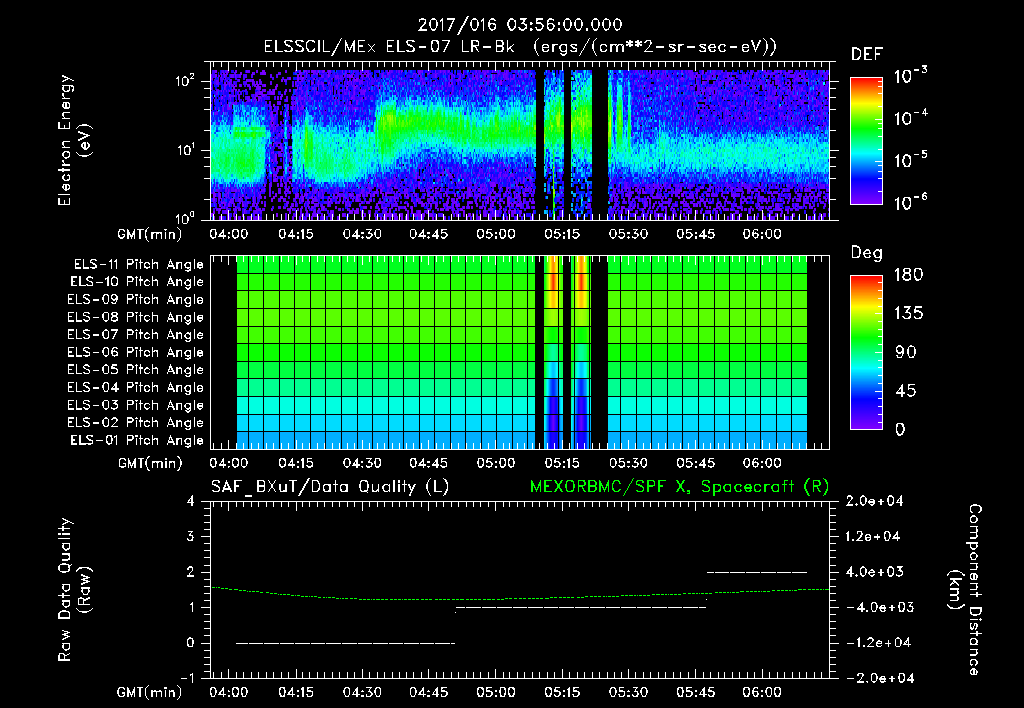Select the ELS-02 Pitch Angle row label
This screenshot has width=1024, height=708.
click(x=136, y=423)
